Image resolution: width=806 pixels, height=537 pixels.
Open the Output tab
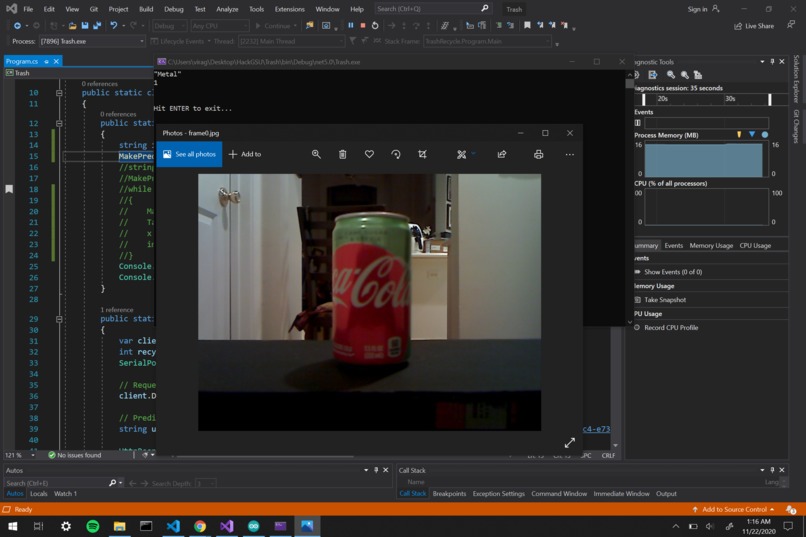click(666, 493)
